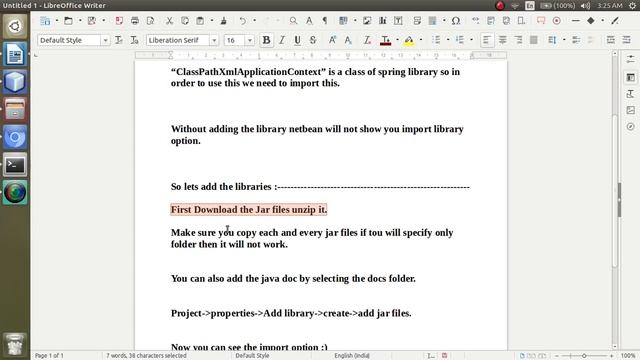Center the text horizontally
640x360 pixels.
point(502,40)
